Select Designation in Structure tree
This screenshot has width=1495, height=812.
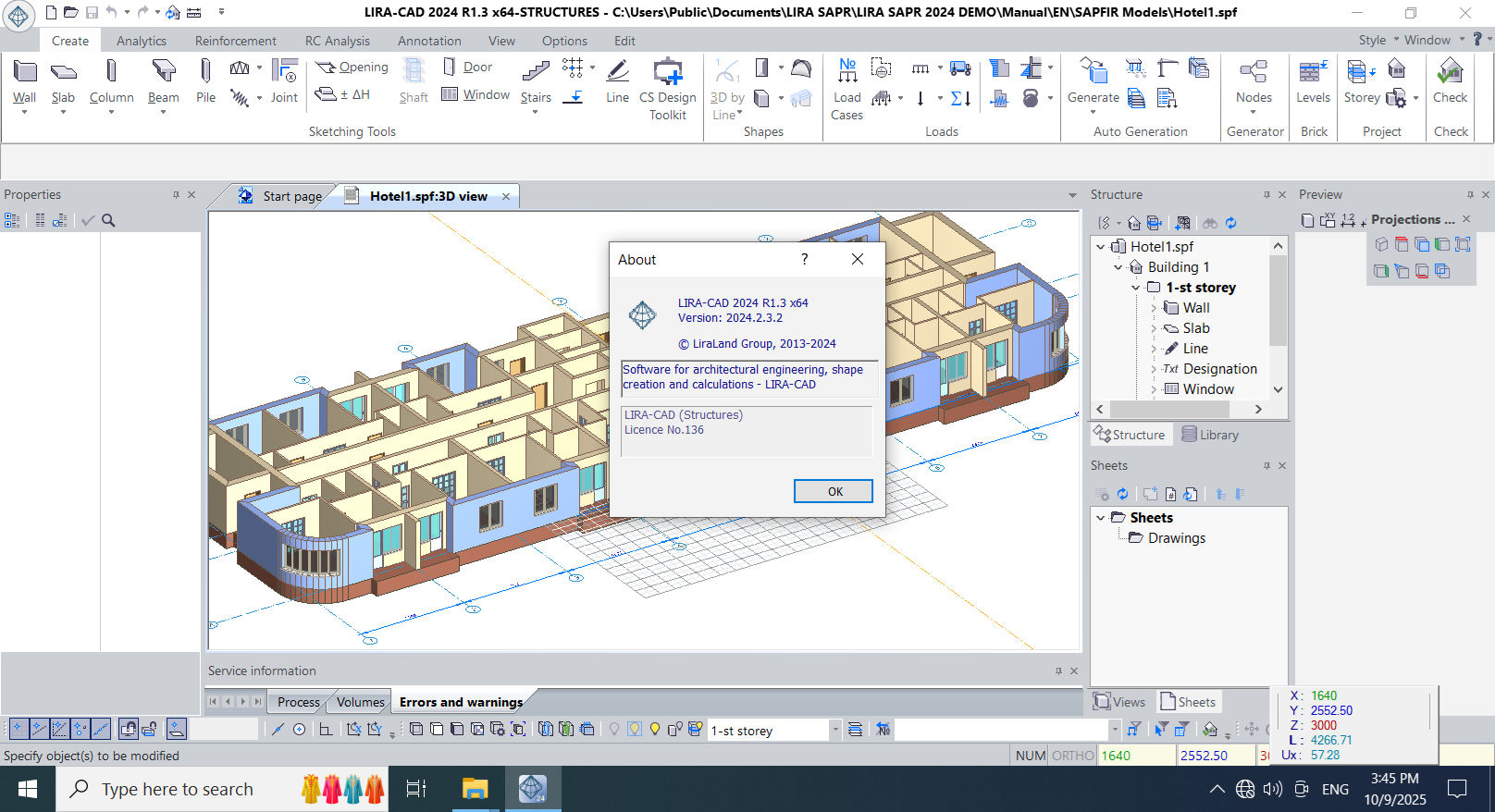pos(1219,369)
